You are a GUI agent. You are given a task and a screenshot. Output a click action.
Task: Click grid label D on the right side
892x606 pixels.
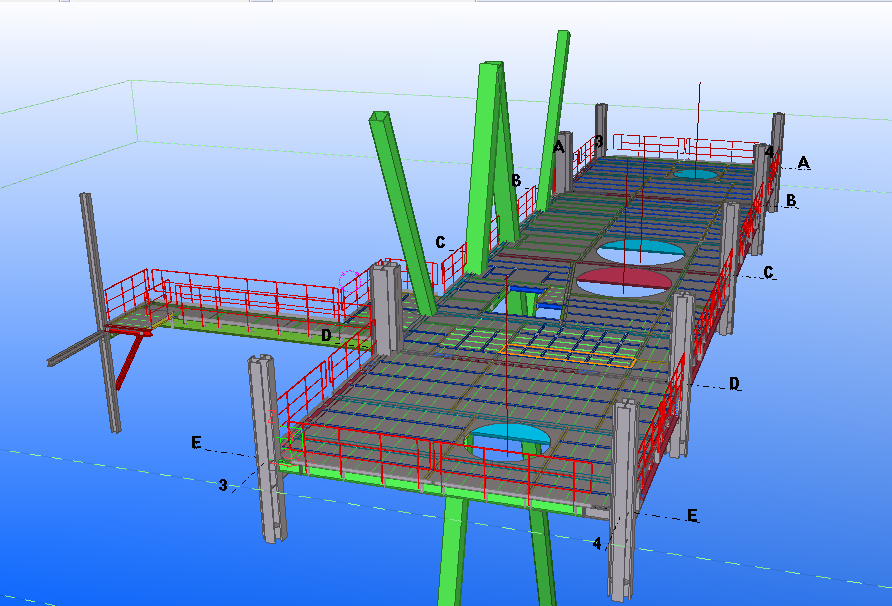coord(734,384)
